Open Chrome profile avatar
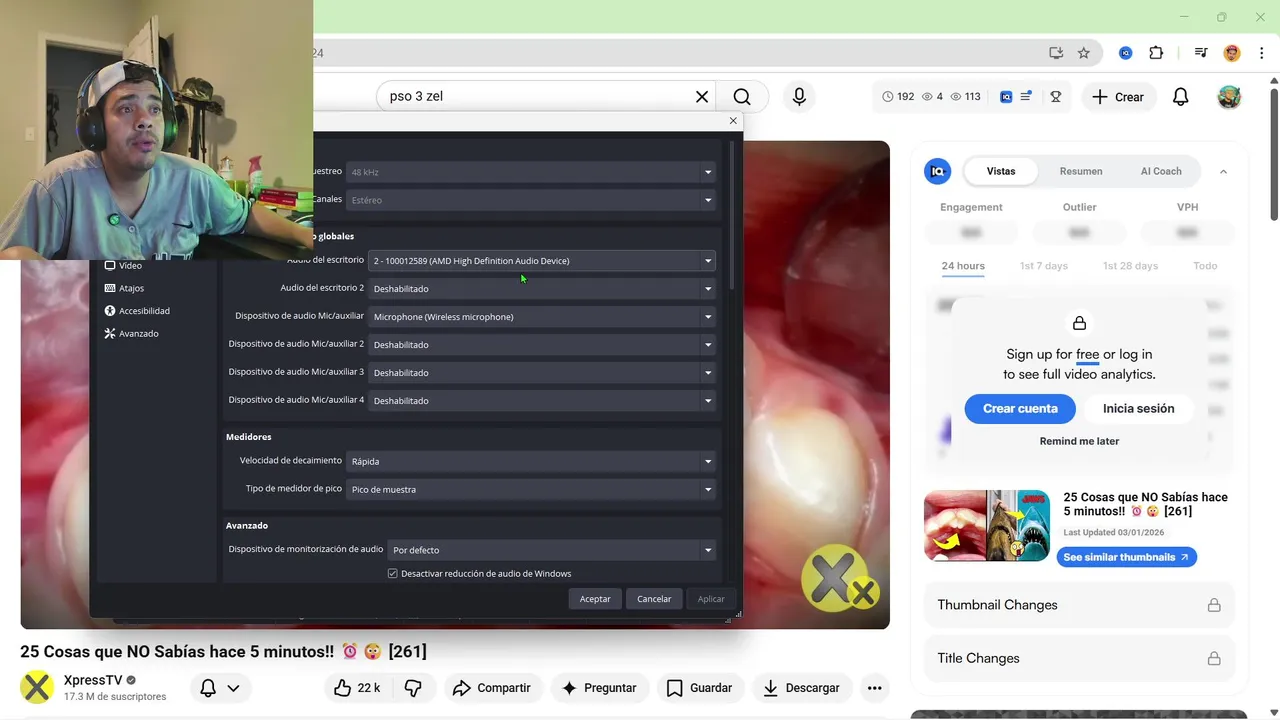 pos(1232,53)
